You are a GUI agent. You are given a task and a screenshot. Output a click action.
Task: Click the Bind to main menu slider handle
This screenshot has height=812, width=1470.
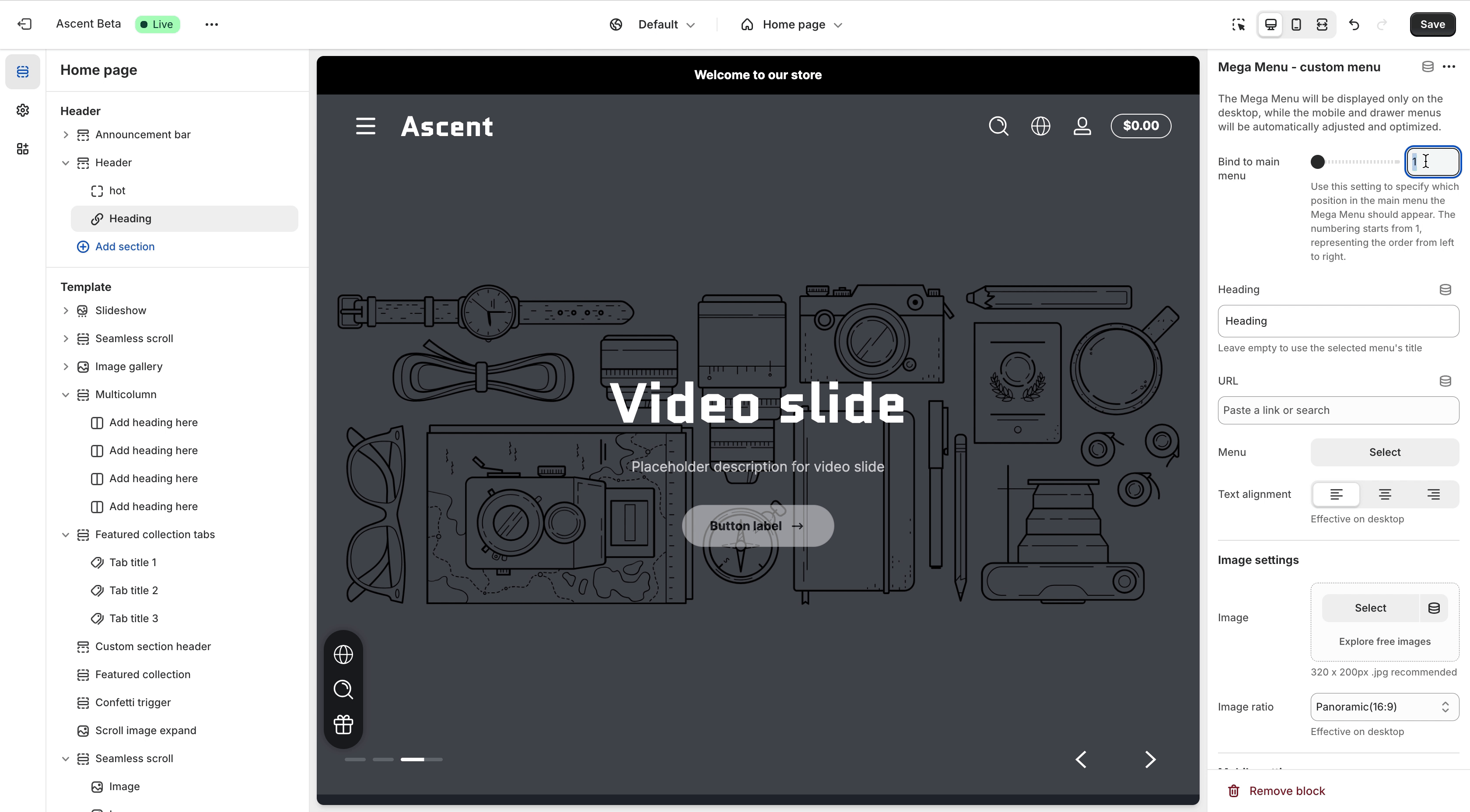[x=1317, y=162]
